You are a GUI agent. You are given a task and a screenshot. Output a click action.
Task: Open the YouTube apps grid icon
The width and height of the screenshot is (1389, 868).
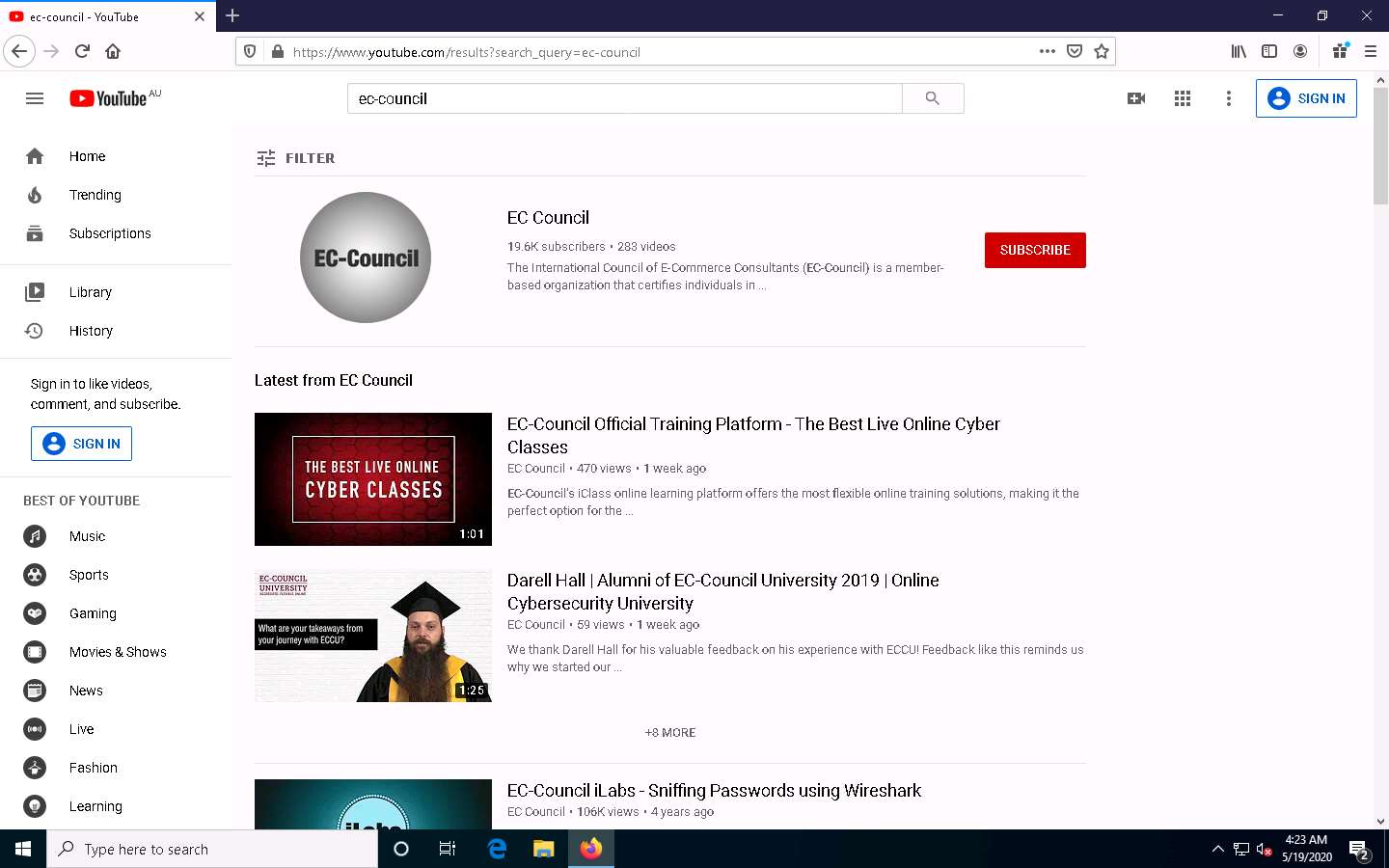point(1183,98)
